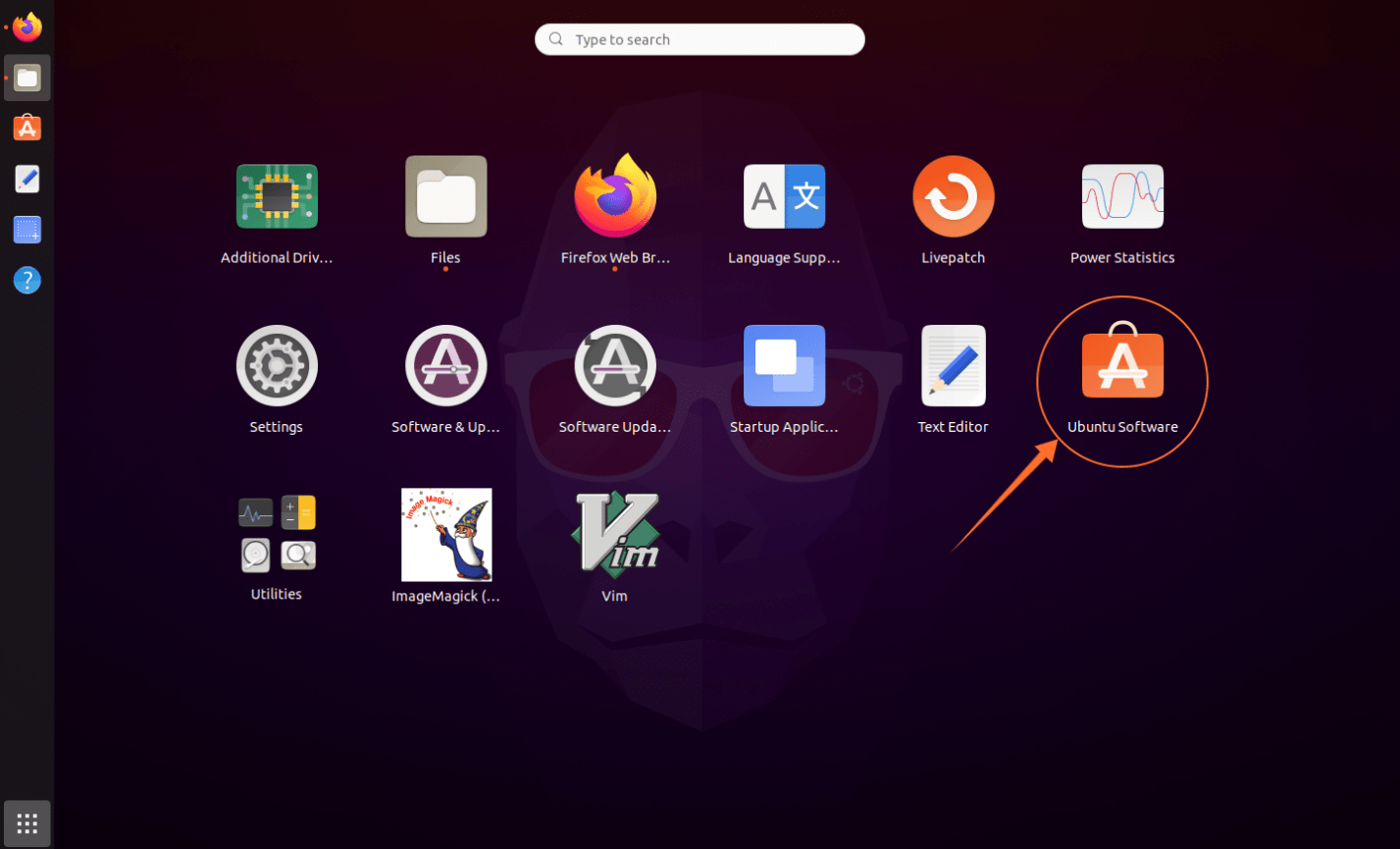Image resolution: width=1400 pixels, height=849 pixels.
Task: Open Software & Updates
Action: point(445,365)
